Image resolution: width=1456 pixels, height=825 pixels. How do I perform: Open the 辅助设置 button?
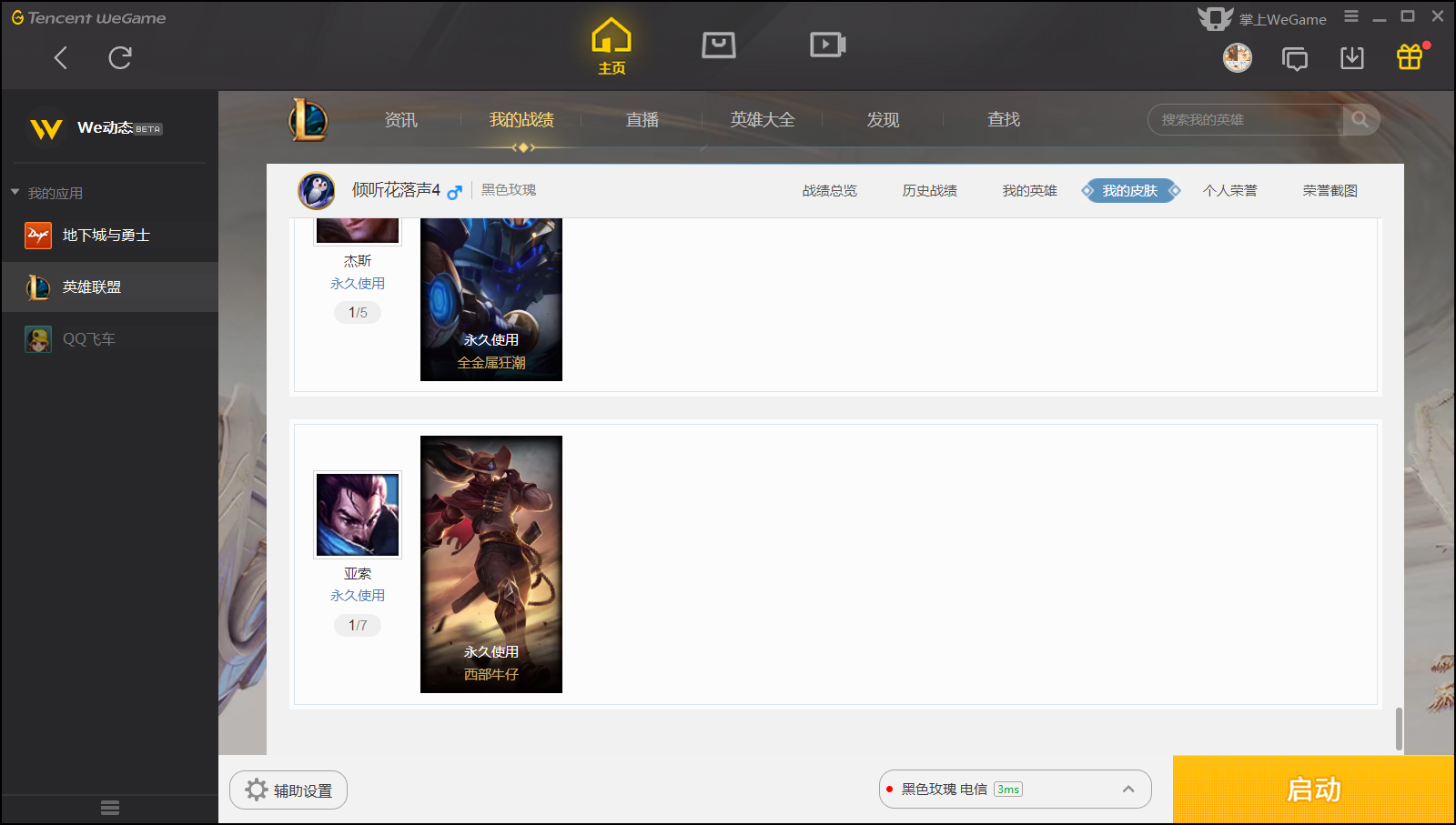tap(288, 790)
